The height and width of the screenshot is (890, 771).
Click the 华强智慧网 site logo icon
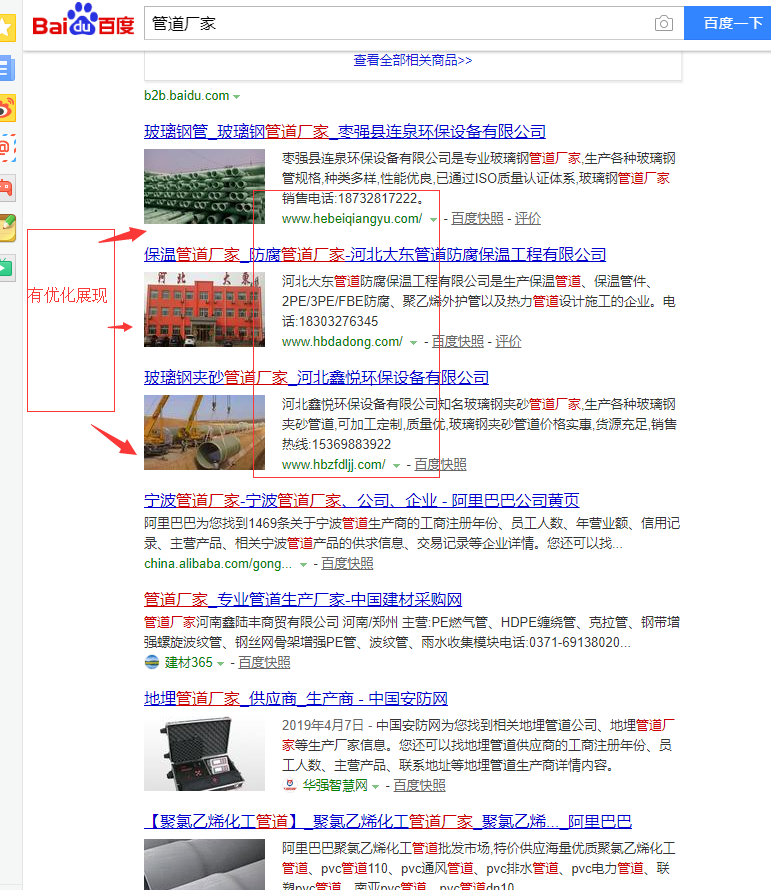point(290,784)
